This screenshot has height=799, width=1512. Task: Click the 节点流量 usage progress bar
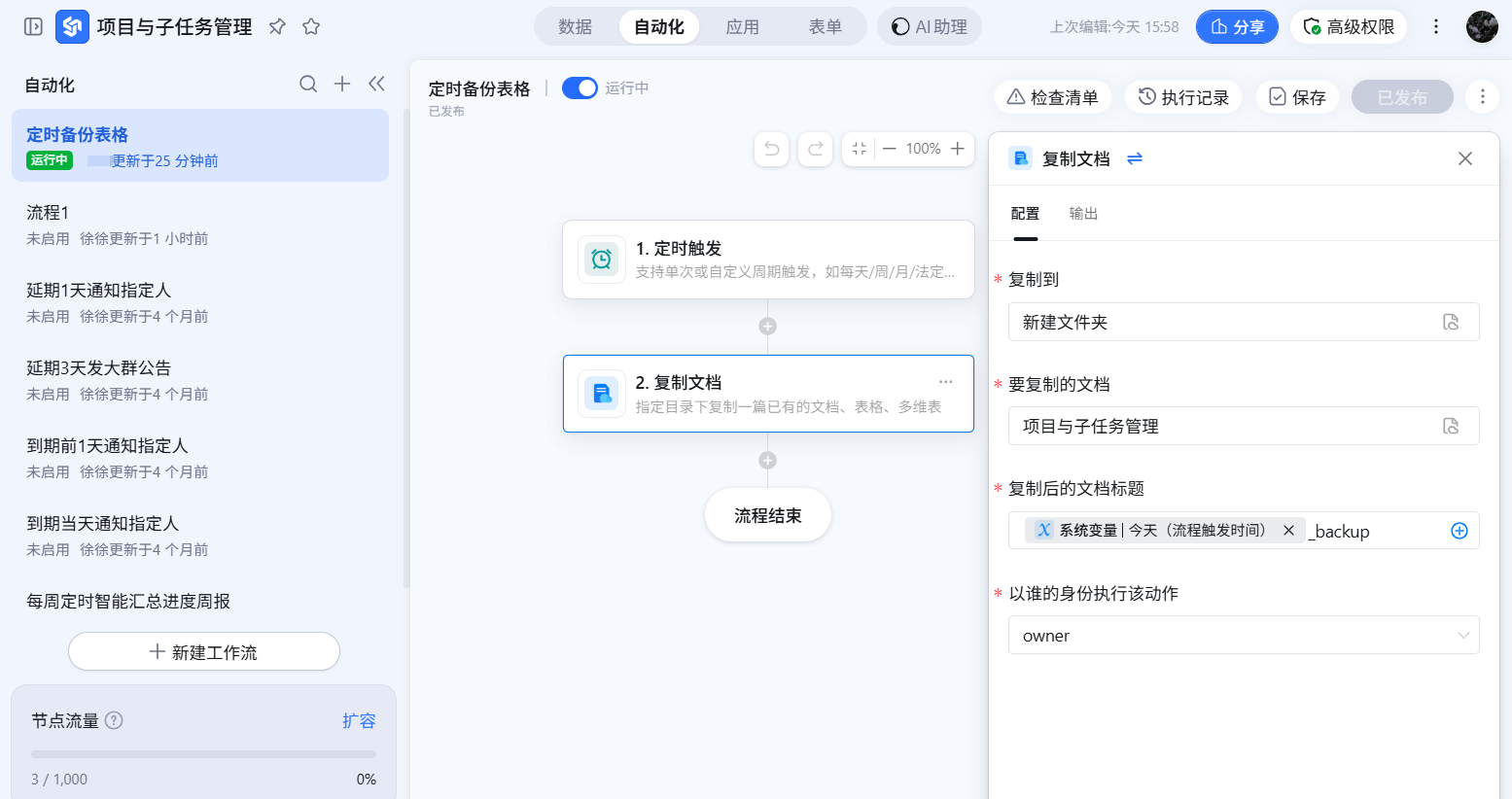(x=203, y=754)
